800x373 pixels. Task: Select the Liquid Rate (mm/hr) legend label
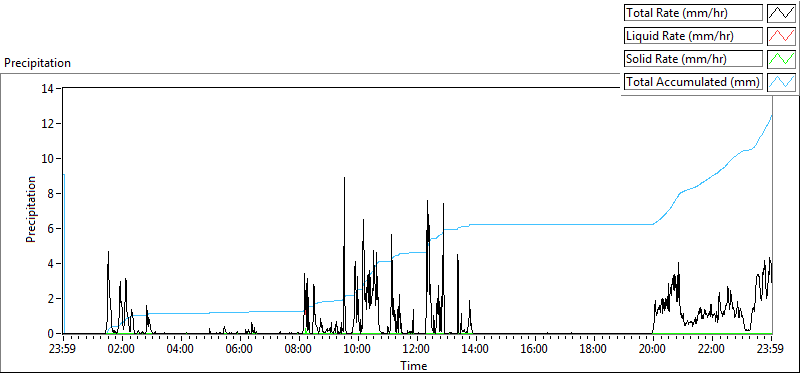pos(693,36)
